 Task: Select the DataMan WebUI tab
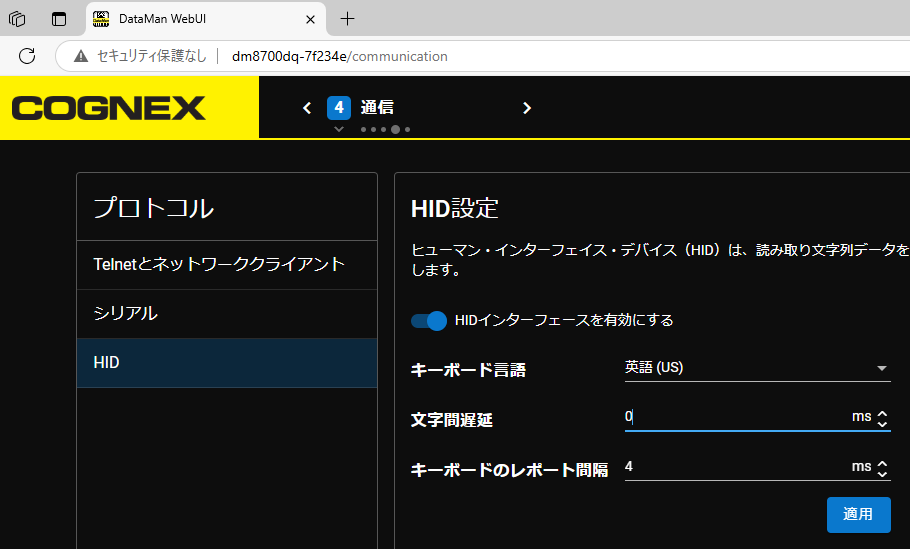[x=206, y=19]
